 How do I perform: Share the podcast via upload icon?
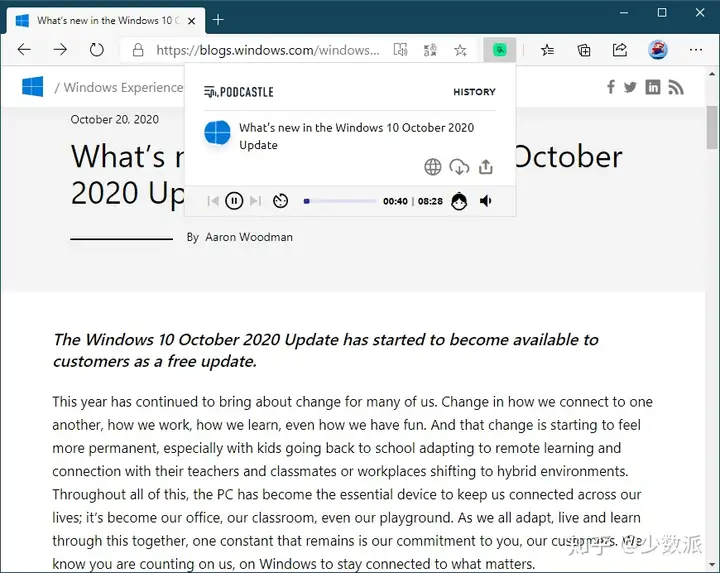(x=485, y=167)
